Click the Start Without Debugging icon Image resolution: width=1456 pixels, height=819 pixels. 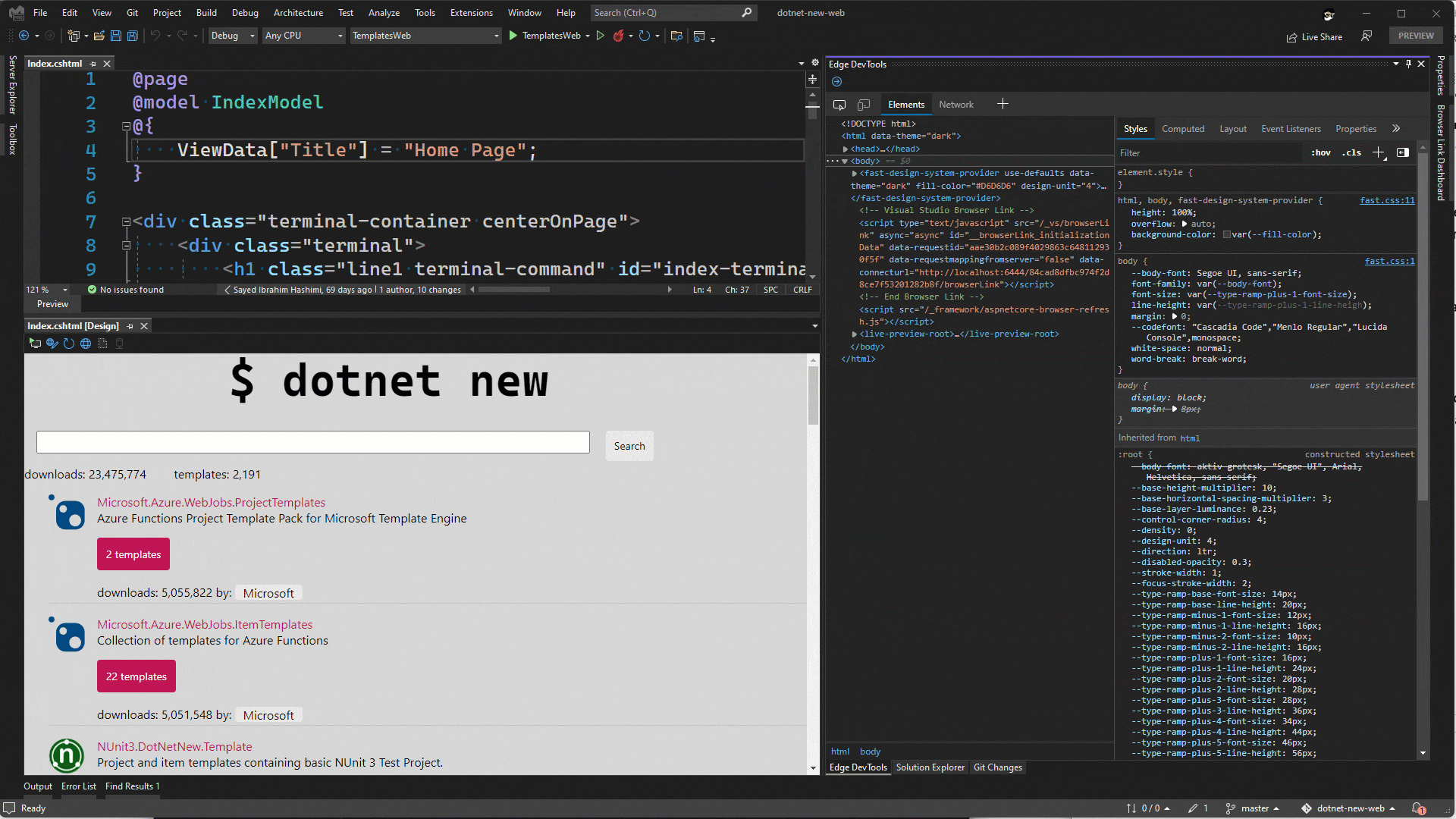click(600, 36)
